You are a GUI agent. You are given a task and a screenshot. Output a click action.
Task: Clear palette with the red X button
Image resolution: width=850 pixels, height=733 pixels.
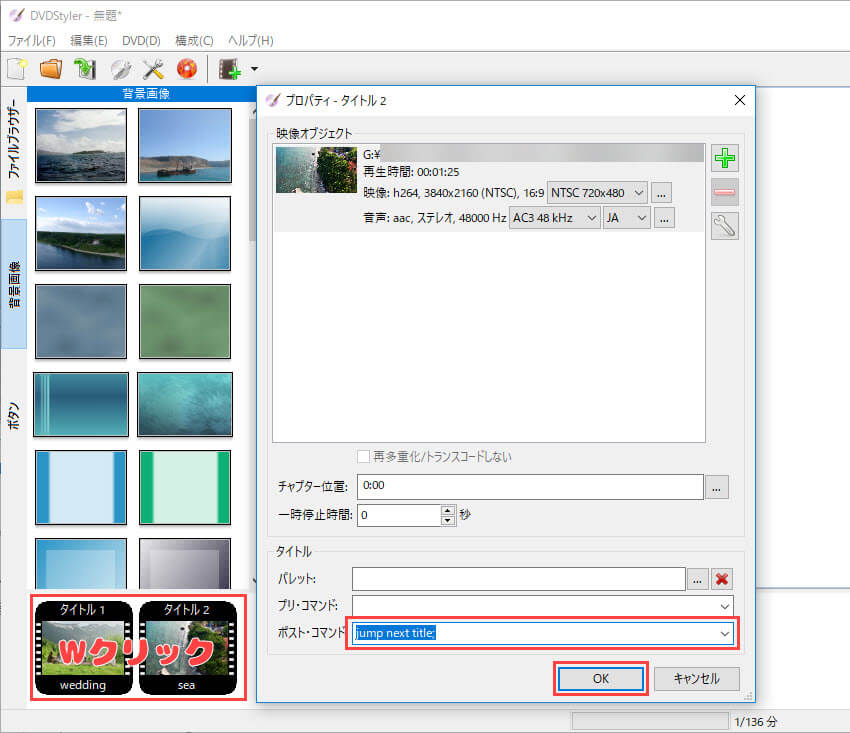point(722,579)
